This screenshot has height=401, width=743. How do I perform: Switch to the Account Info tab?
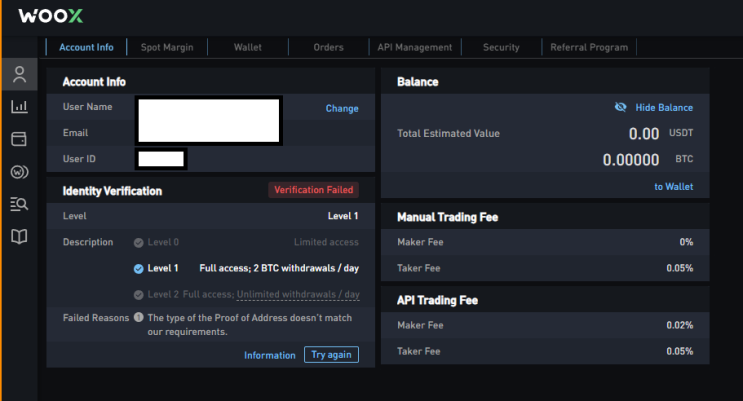click(86, 47)
